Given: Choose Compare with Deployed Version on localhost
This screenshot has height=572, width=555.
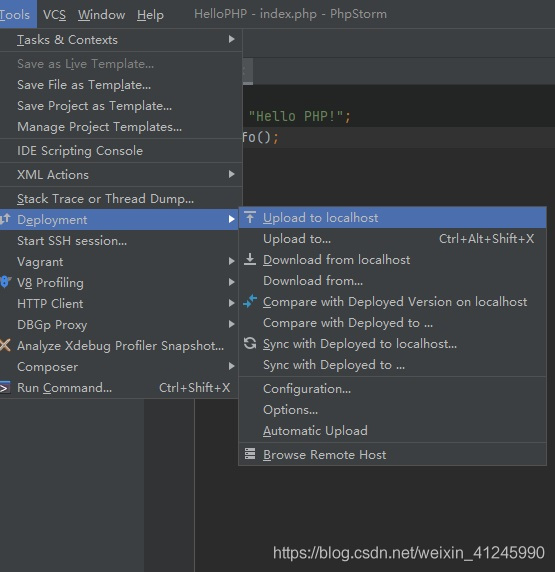Looking at the screenshot, I should pyautogui.click(x=392, y=302).
